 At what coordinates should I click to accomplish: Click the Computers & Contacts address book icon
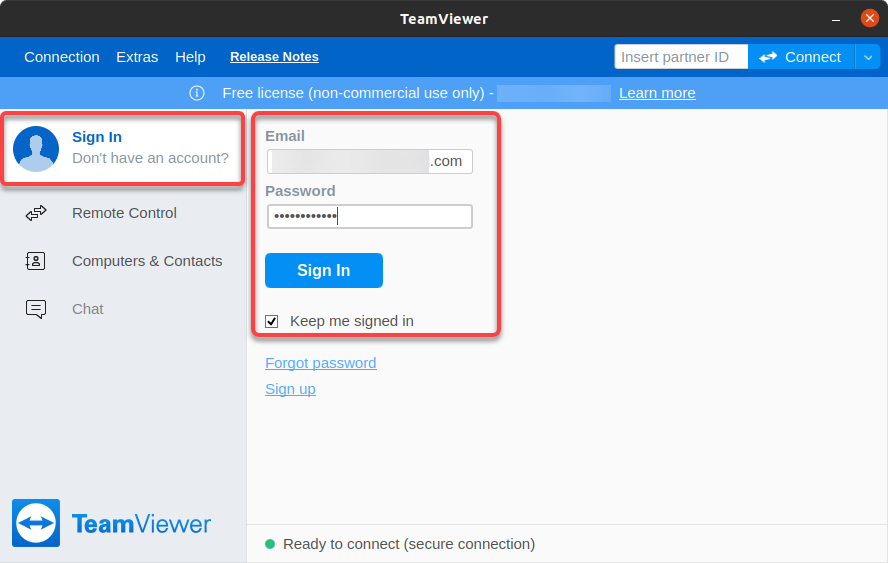(x=35, y=261)
